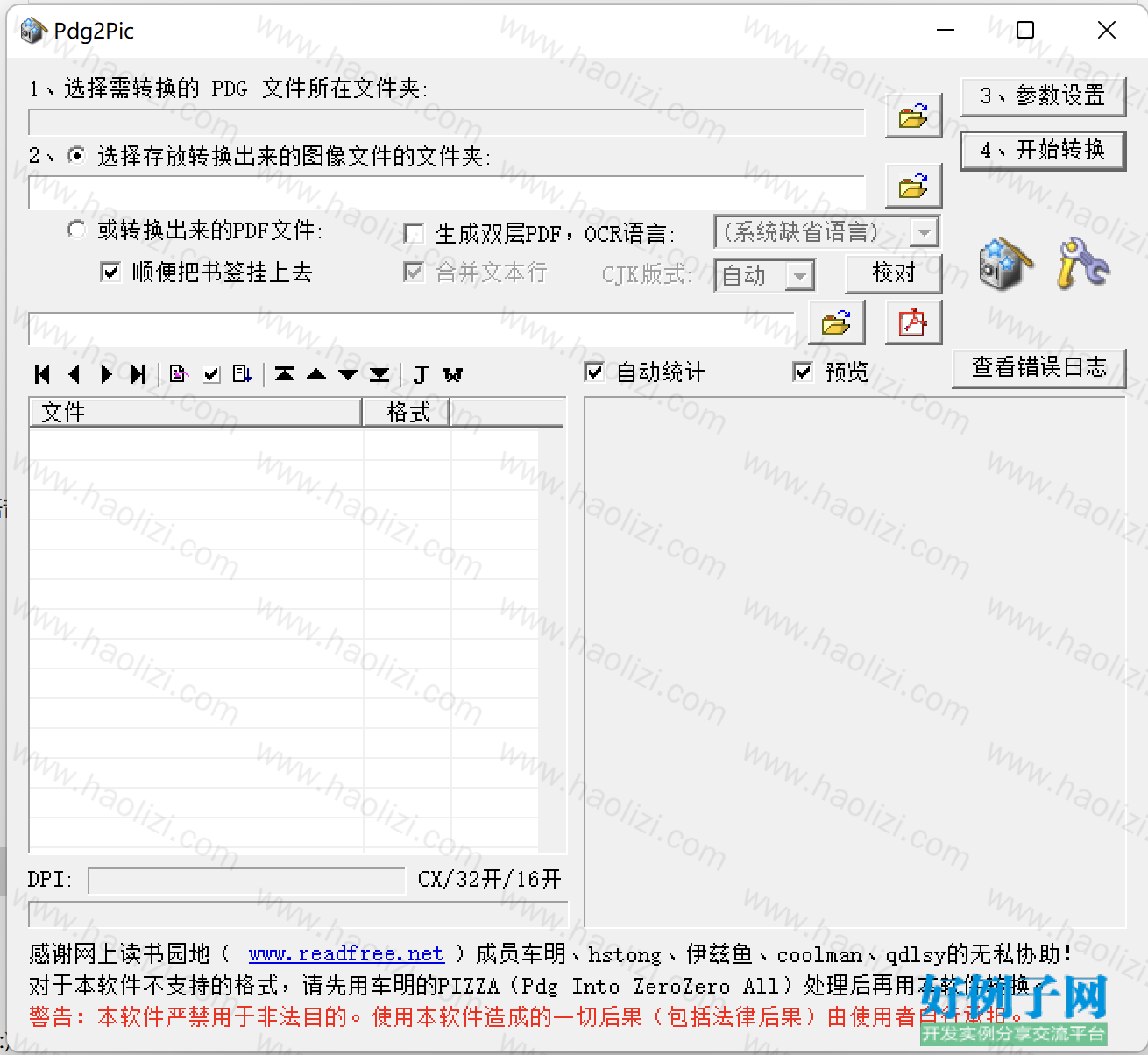Select output-to-image-folder radio button
Image resolution: width=1148 pixels, height=1055 pixels.
77,156
